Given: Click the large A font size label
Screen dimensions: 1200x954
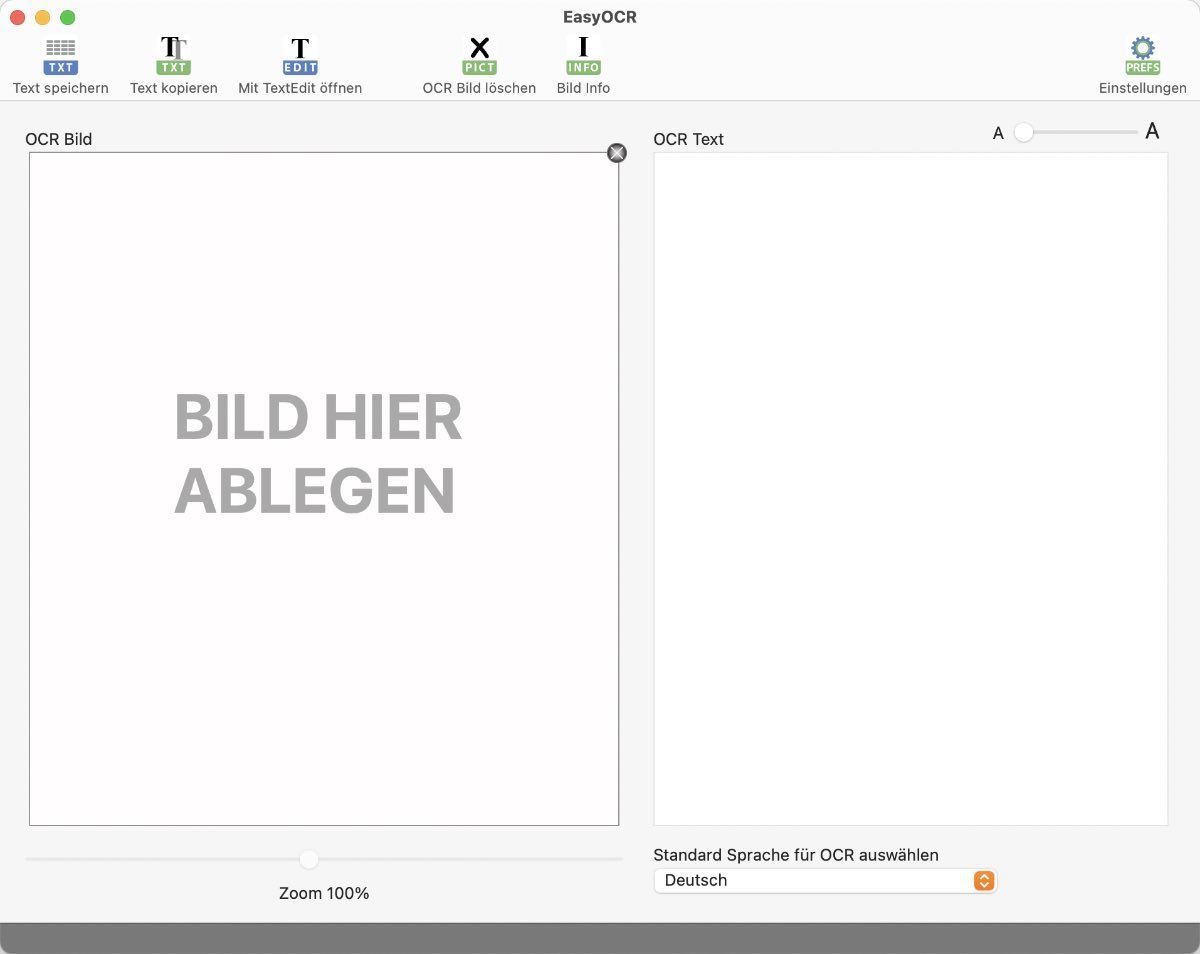Looking at the screenshot, I should pyautogui.click(x=1152, y=131).
